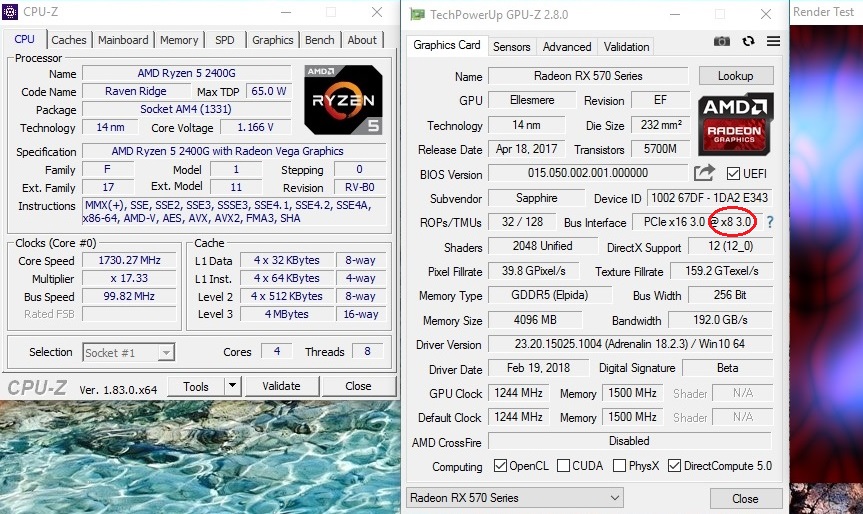
Task: Click the BIOS Version field 015.050.002.001.000000
Action: point(588,173)
